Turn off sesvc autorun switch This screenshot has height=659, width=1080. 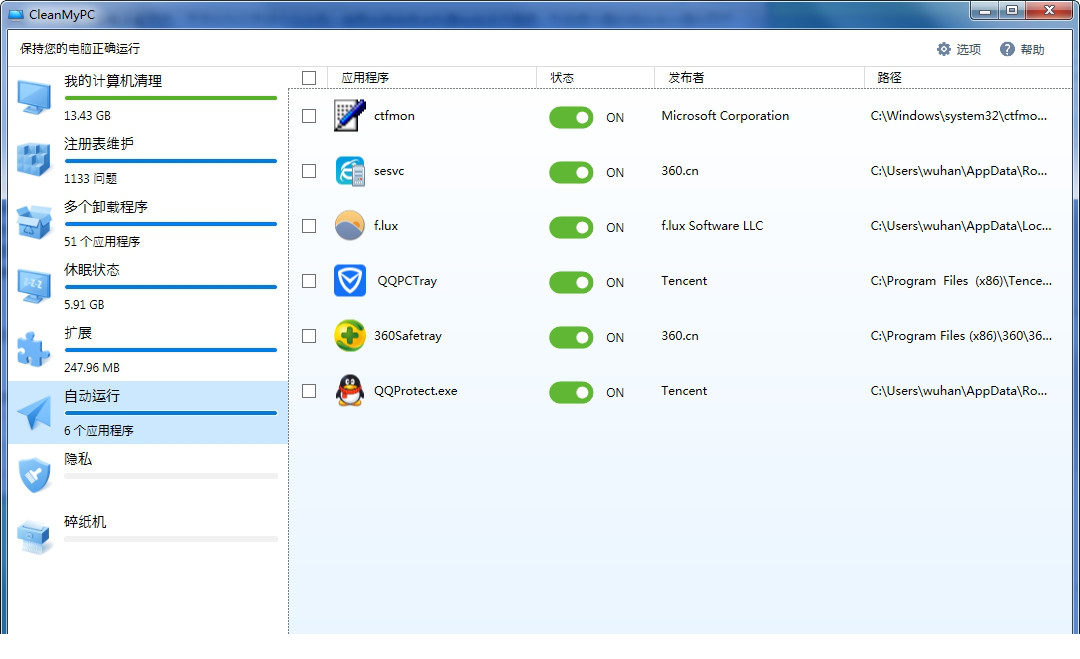(x=571, y=172)
